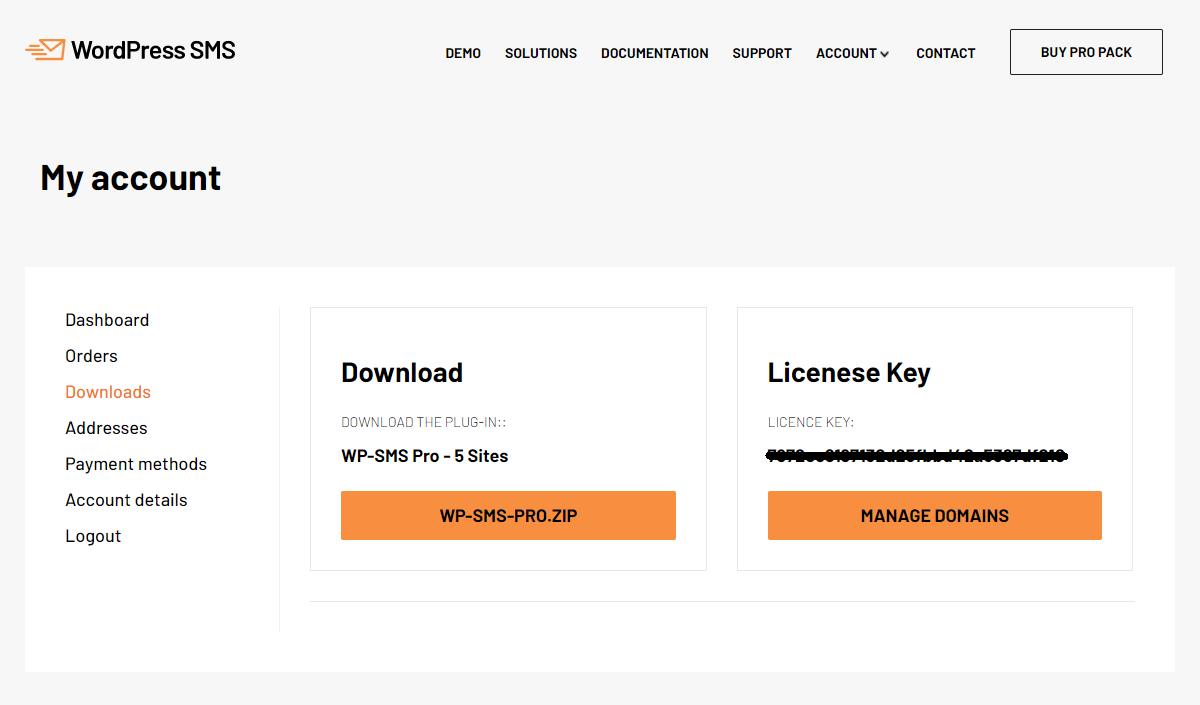Open the Contact page
The width and height of the screenshot is (1200, 705).
click(x=946, y=53)
